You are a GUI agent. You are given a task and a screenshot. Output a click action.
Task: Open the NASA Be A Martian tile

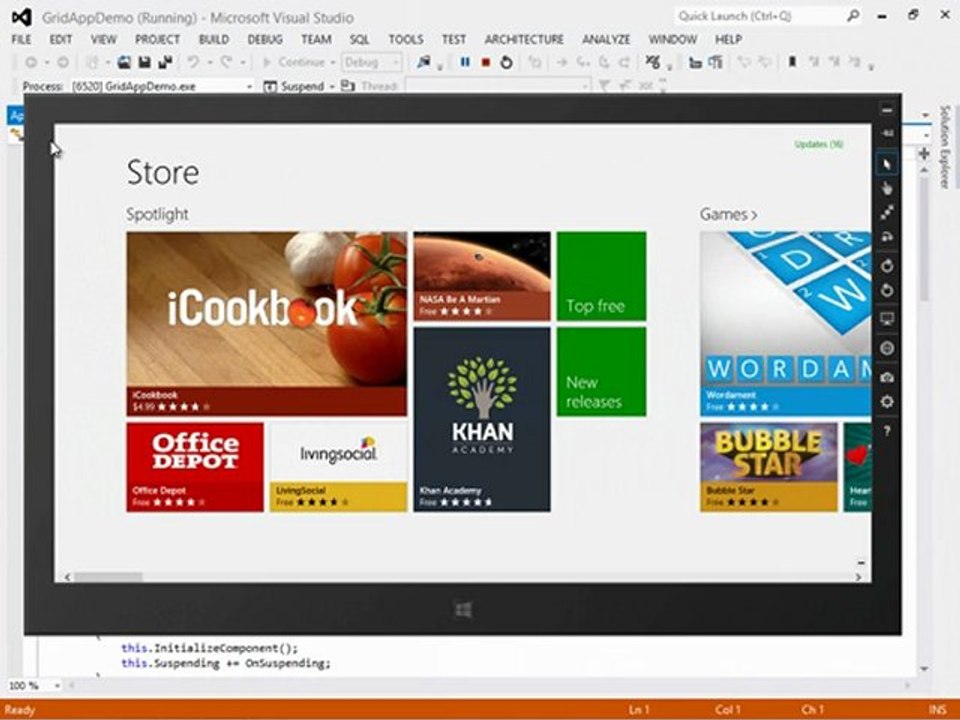(x=482, y=276)
